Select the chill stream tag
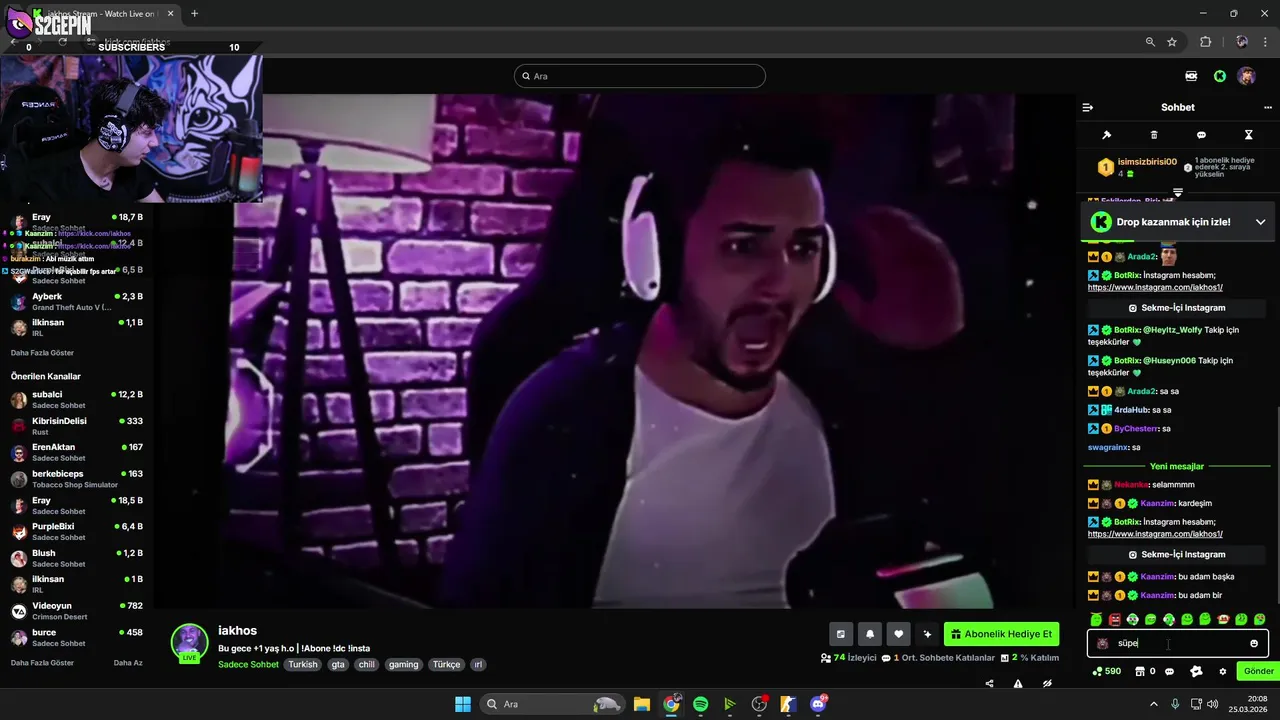1280x720 pixels. 366,664
